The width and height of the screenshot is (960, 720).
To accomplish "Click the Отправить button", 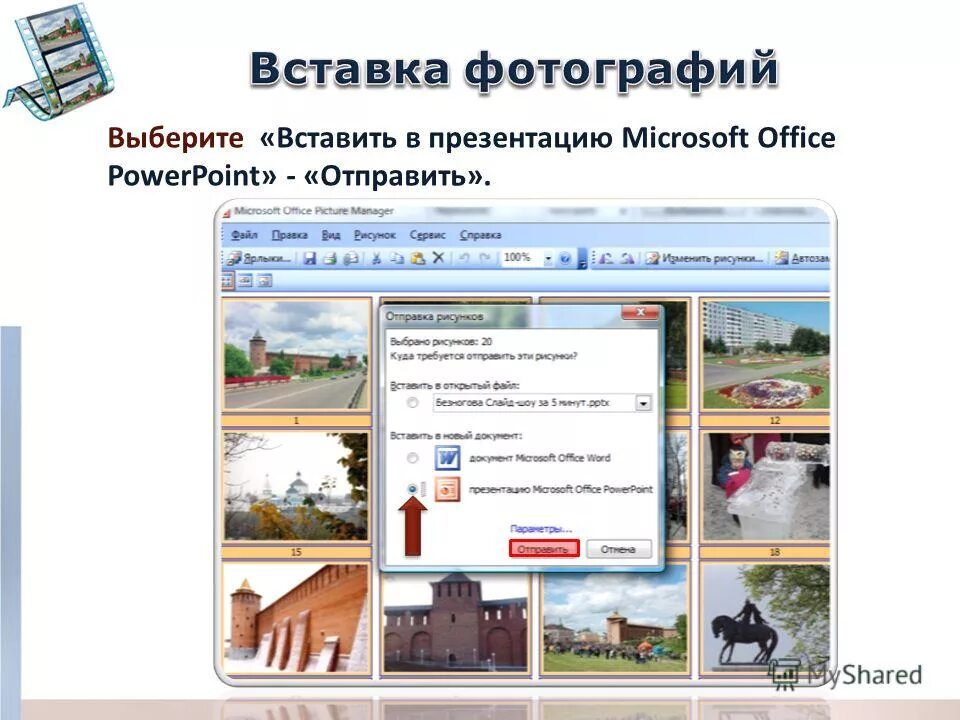I will pos(544,549).
